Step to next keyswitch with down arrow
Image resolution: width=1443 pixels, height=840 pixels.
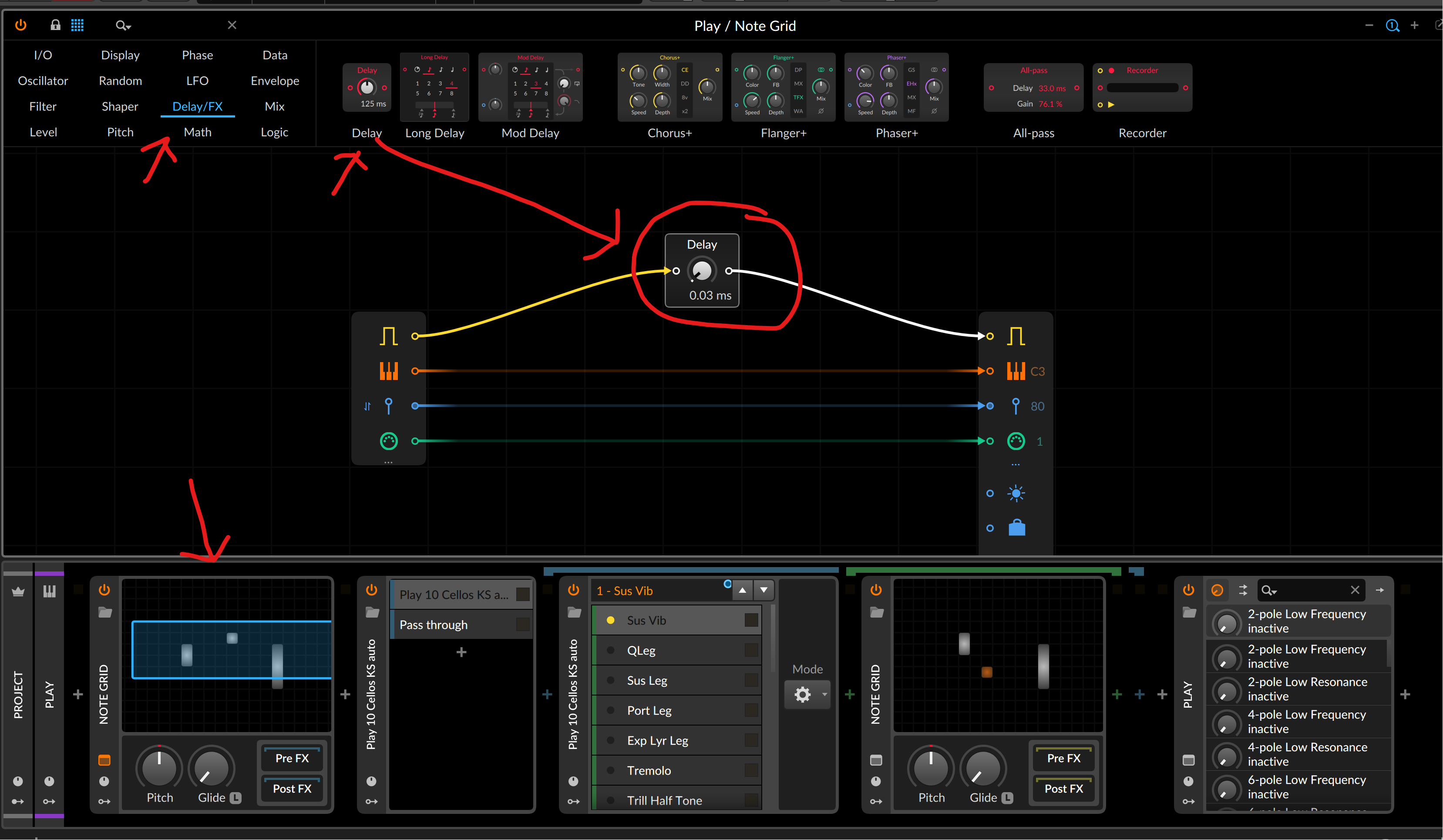tap(764, 590)
